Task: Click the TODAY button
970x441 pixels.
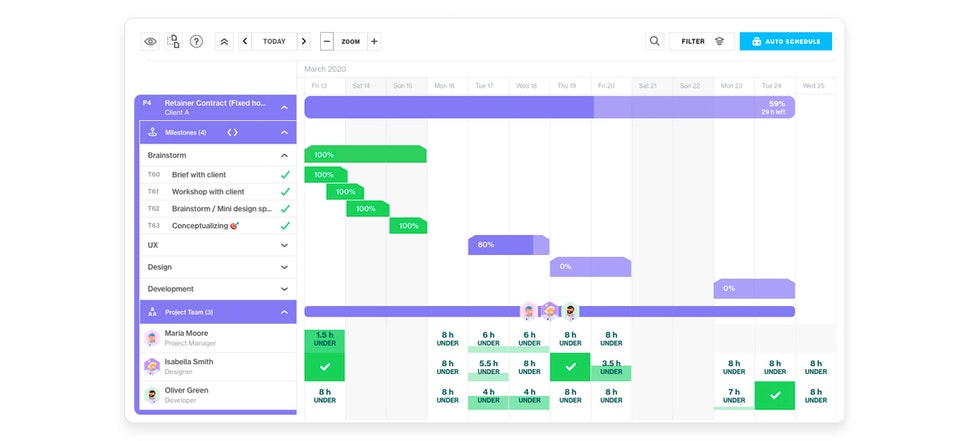Action: point(274,41)
